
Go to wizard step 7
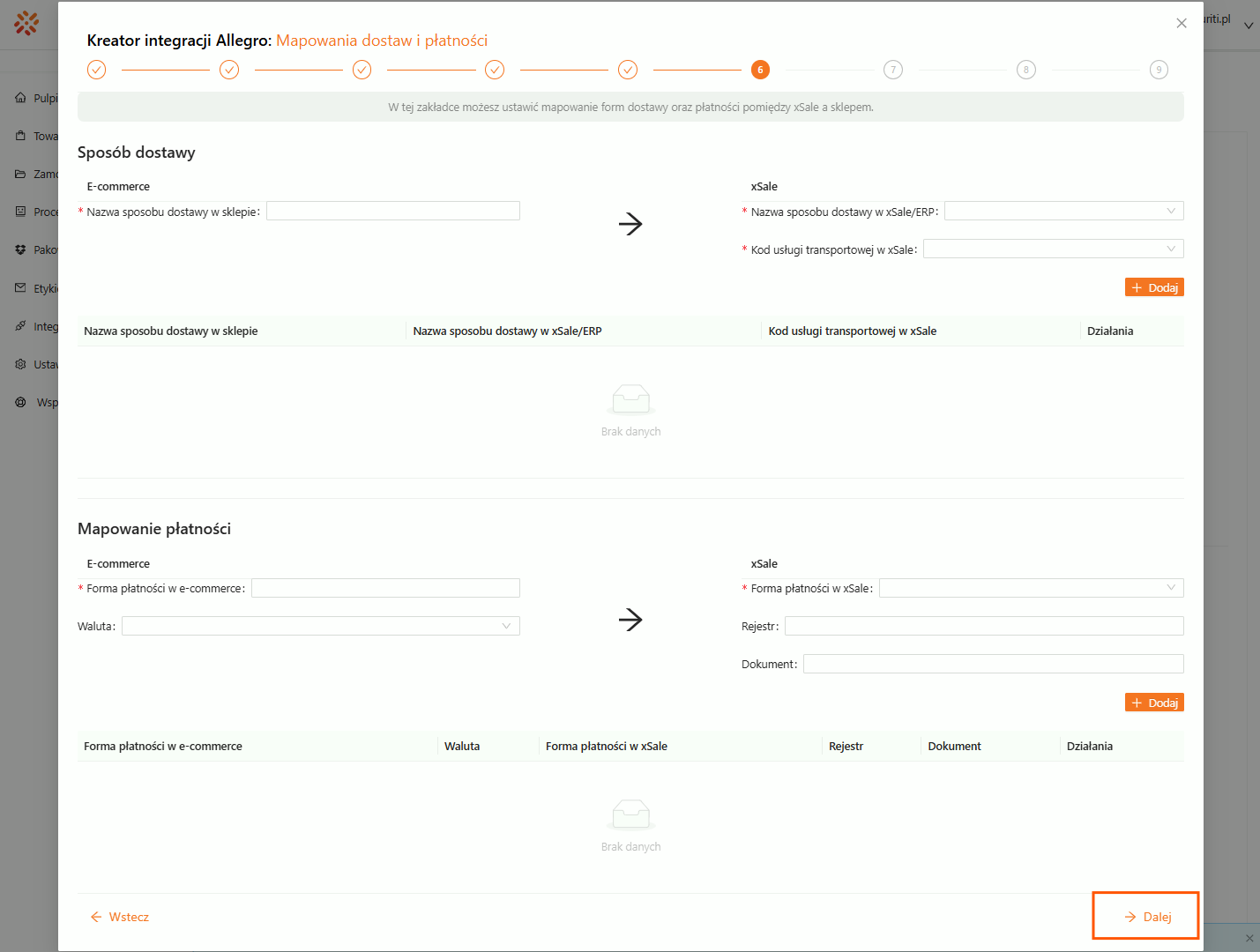click(893, 70)
